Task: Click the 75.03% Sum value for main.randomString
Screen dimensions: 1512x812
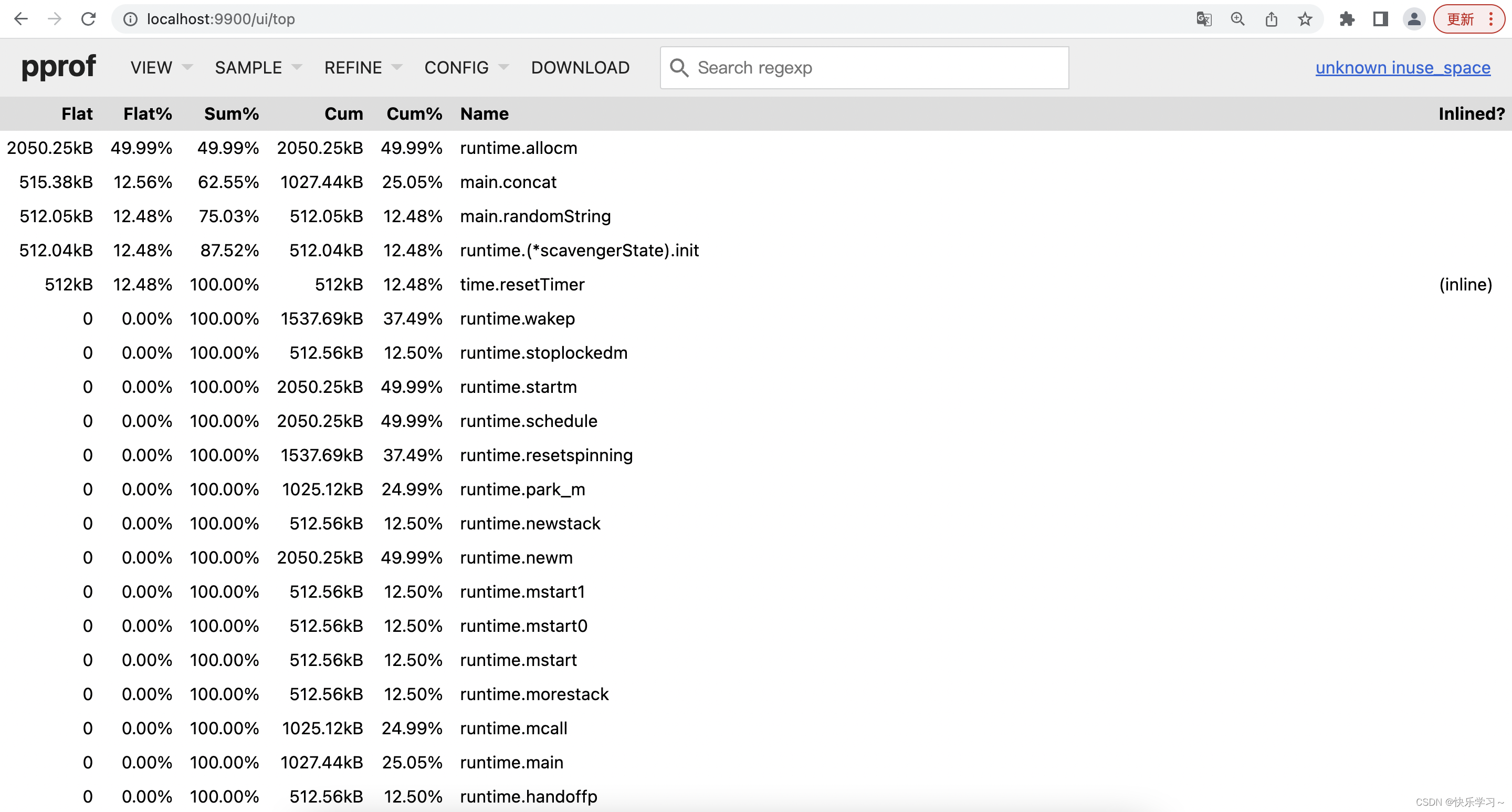Action: point(229,216)
